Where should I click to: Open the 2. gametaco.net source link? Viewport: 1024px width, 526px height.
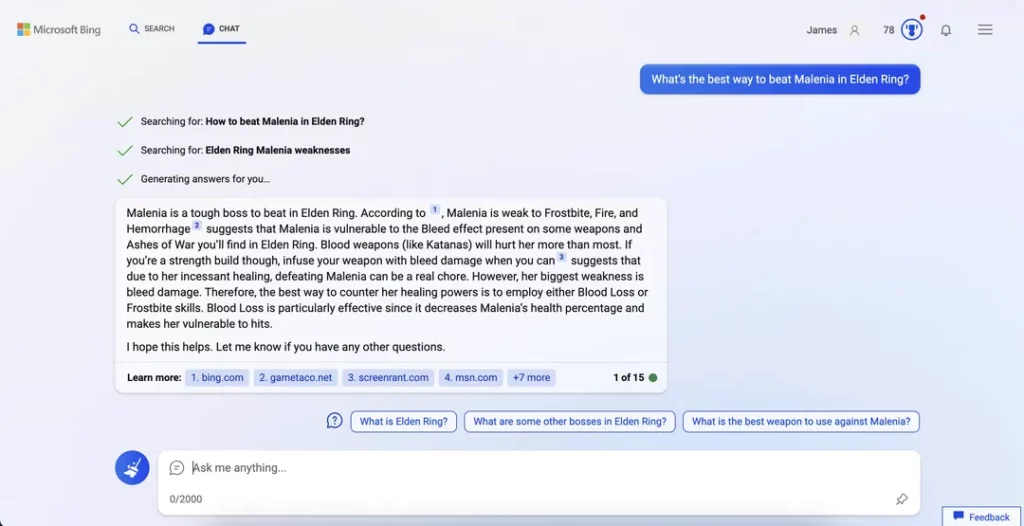pyautogui.click(x=295, y=378)
